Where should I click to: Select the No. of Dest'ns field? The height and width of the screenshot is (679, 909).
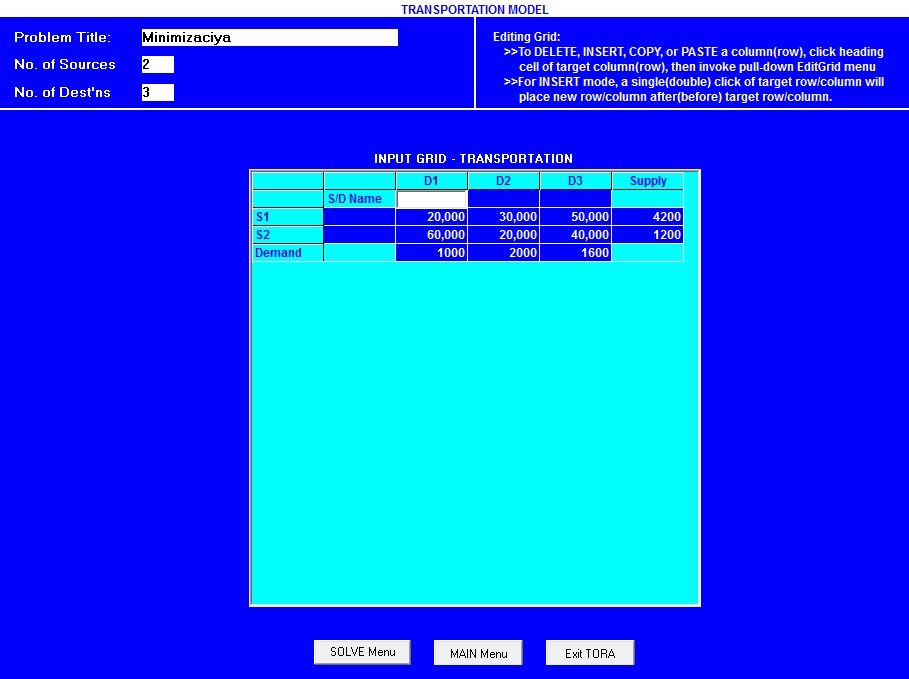[x=158, y=92]
